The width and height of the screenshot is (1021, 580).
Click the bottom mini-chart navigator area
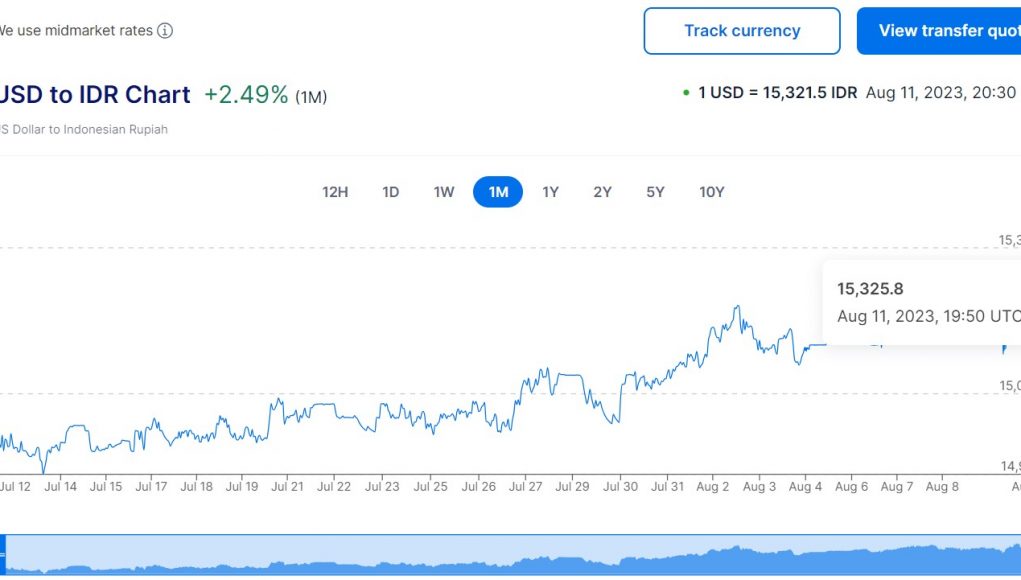point(510,555)
